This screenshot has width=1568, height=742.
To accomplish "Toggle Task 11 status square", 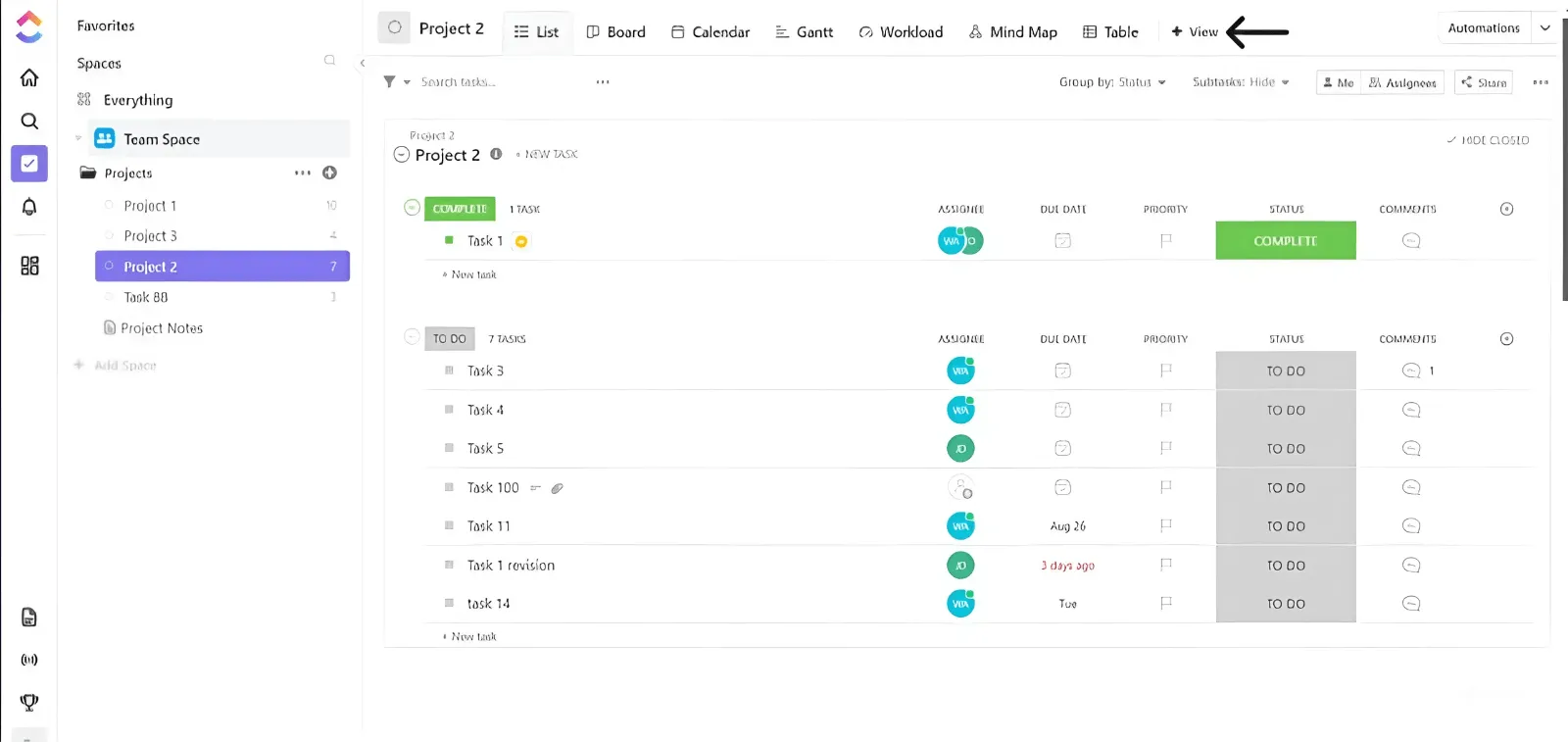I will (449, 525).
